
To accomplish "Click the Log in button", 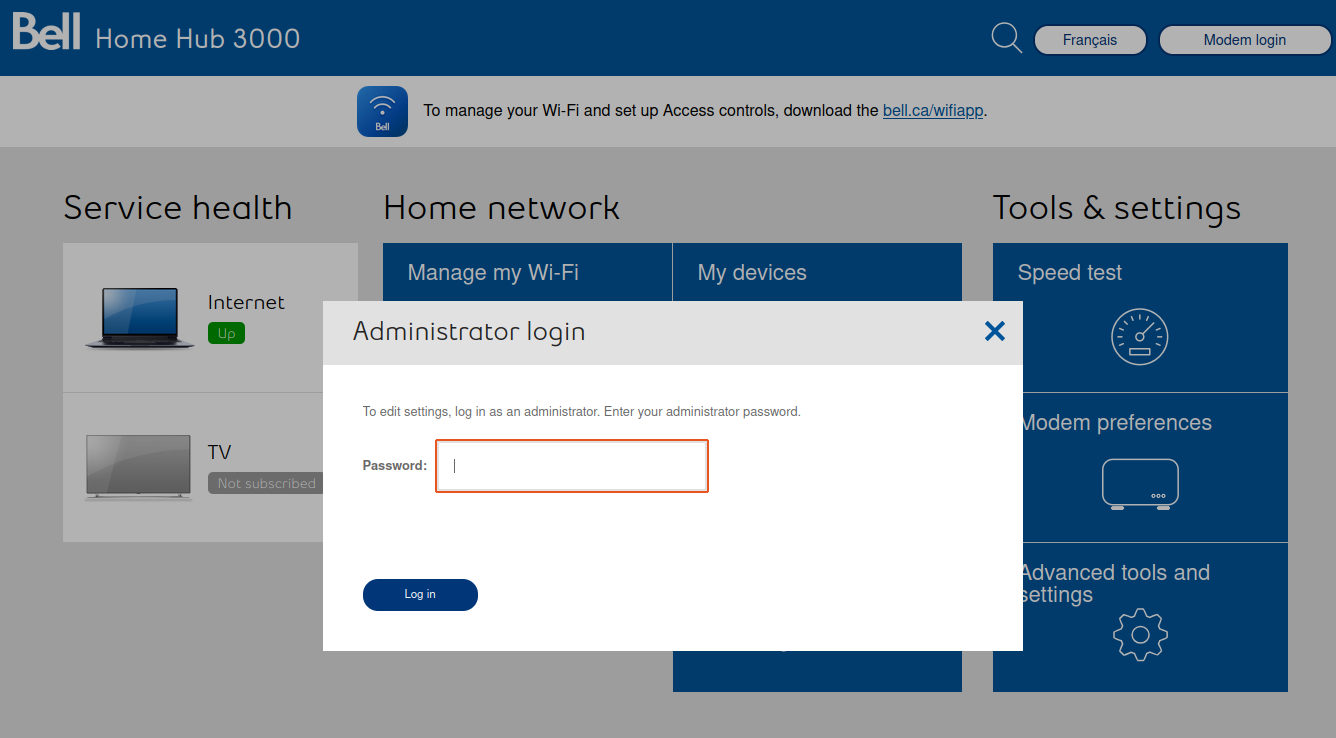I will [420, 594].
